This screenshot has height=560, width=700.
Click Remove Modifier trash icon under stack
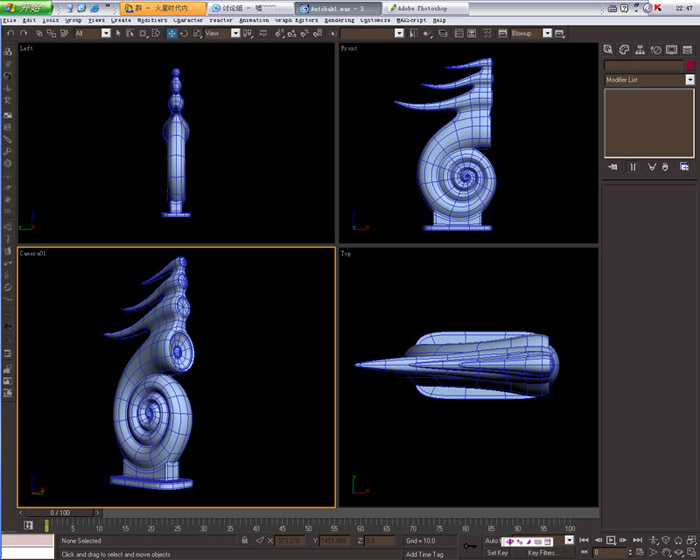pyautogui.click(x=665, y=167)
